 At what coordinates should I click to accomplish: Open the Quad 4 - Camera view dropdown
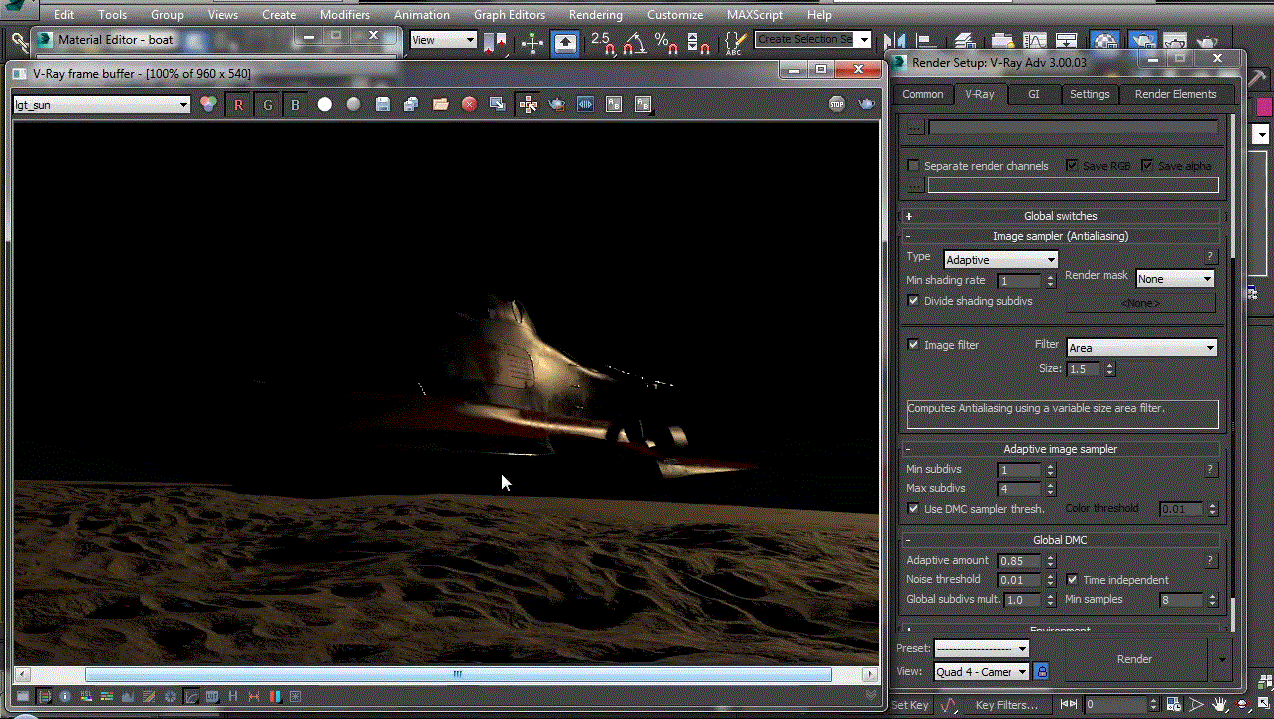(x=981, y=672)
